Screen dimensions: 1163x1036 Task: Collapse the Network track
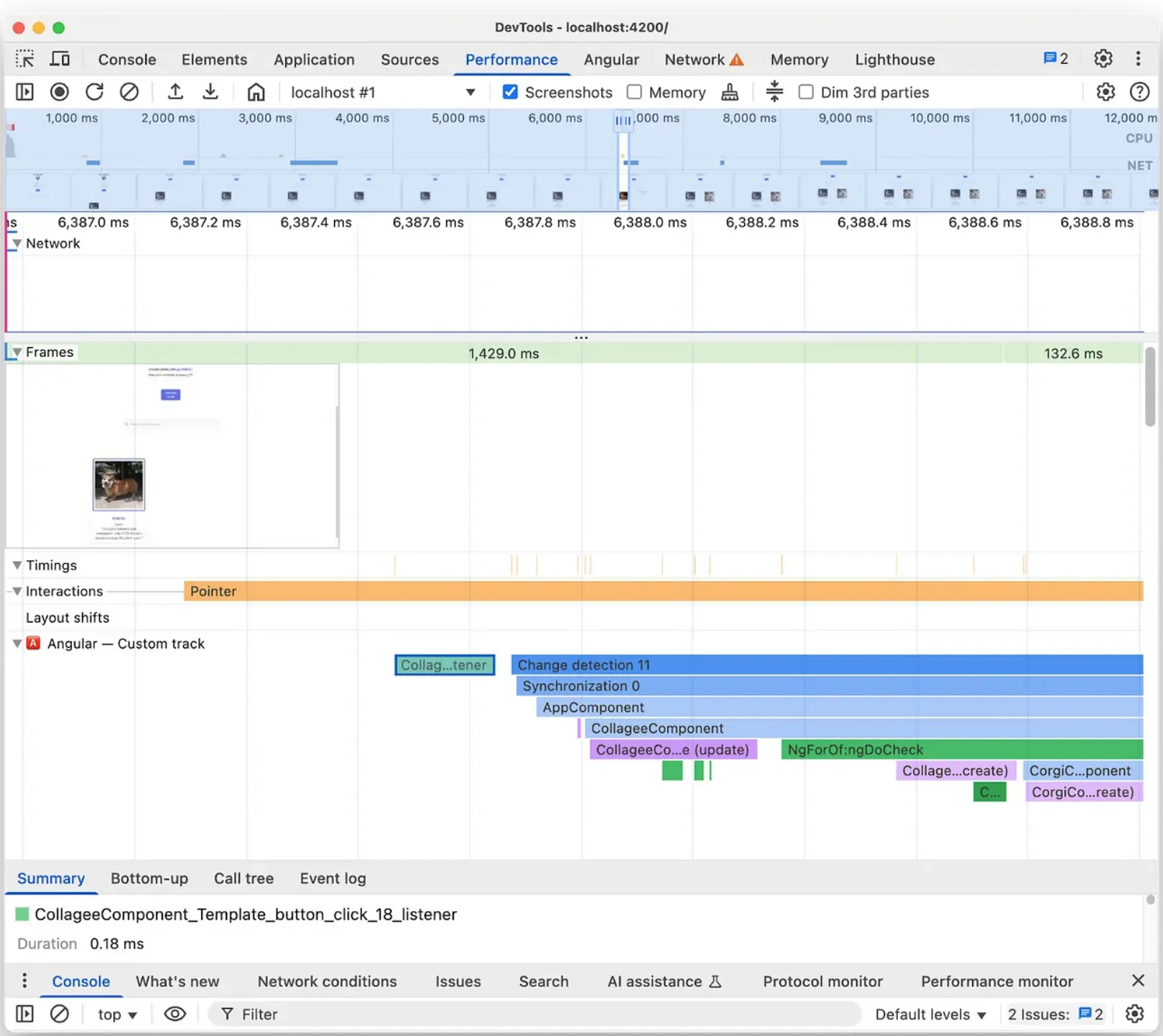(17, 244)
